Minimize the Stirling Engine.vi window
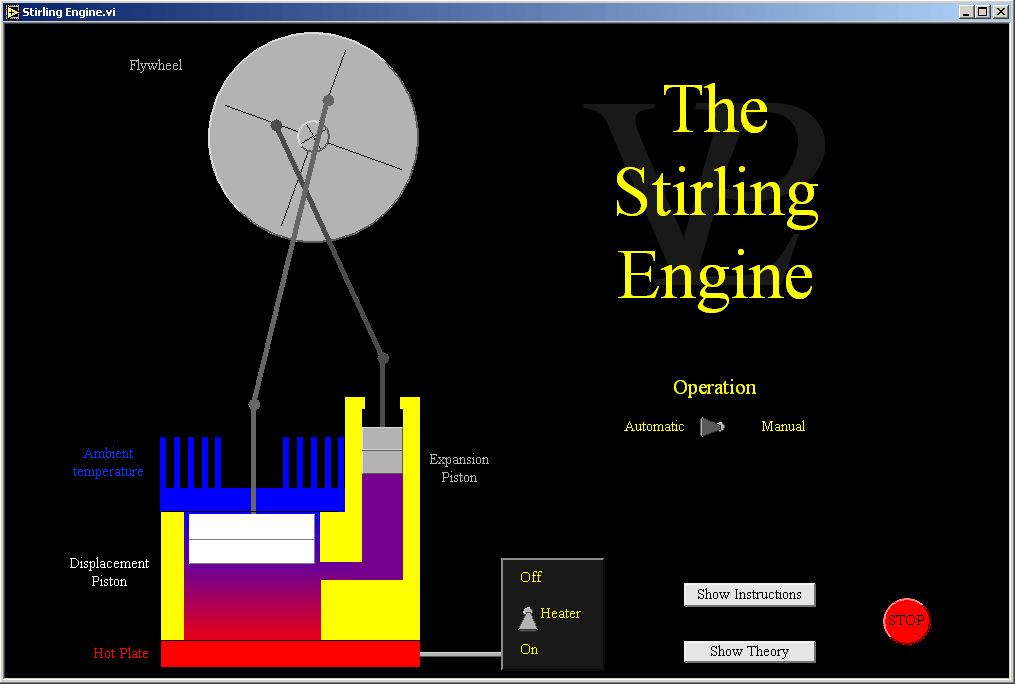Screen dimensions: 1015x684 (966, 11)
